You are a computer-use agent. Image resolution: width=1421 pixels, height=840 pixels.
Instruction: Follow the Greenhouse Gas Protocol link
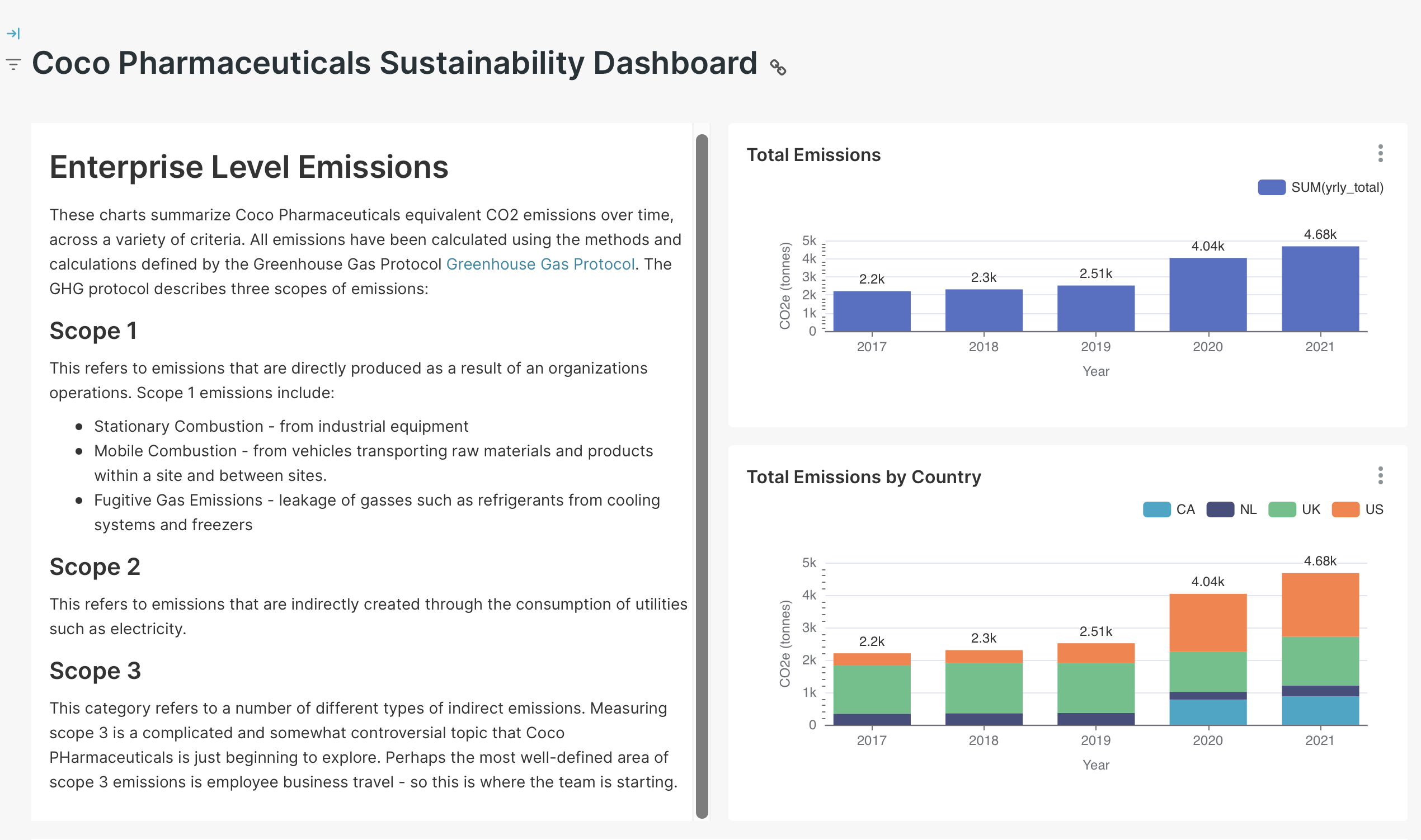coord(540,265)
